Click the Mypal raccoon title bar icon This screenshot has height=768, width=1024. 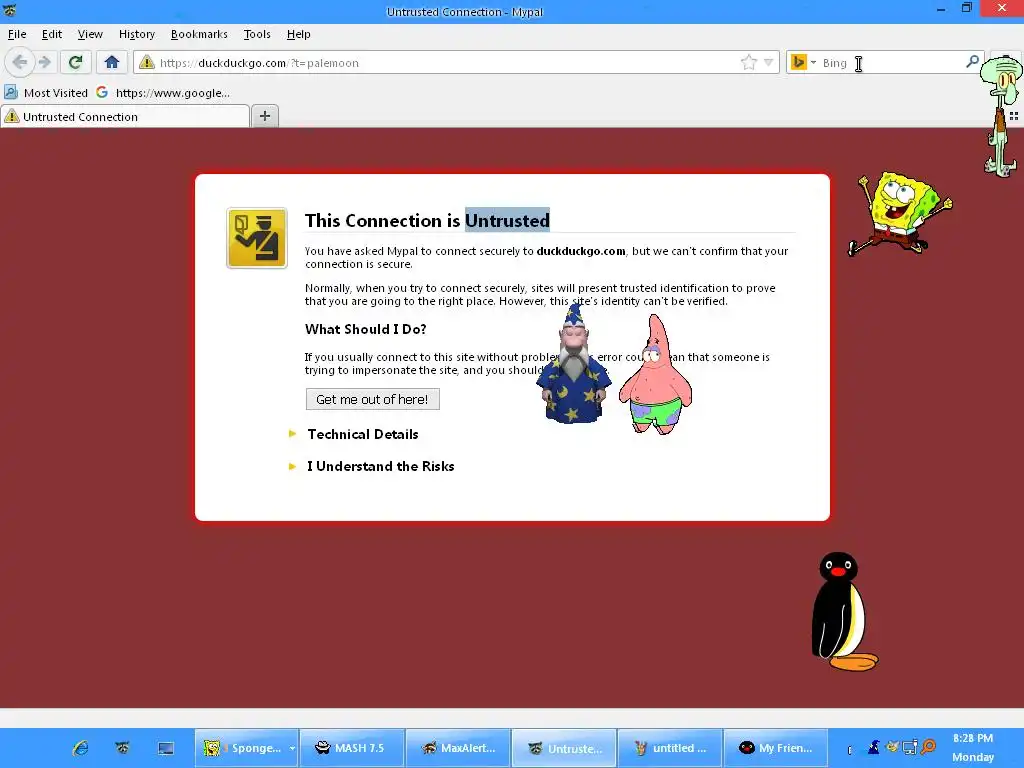tap(9, 10)
